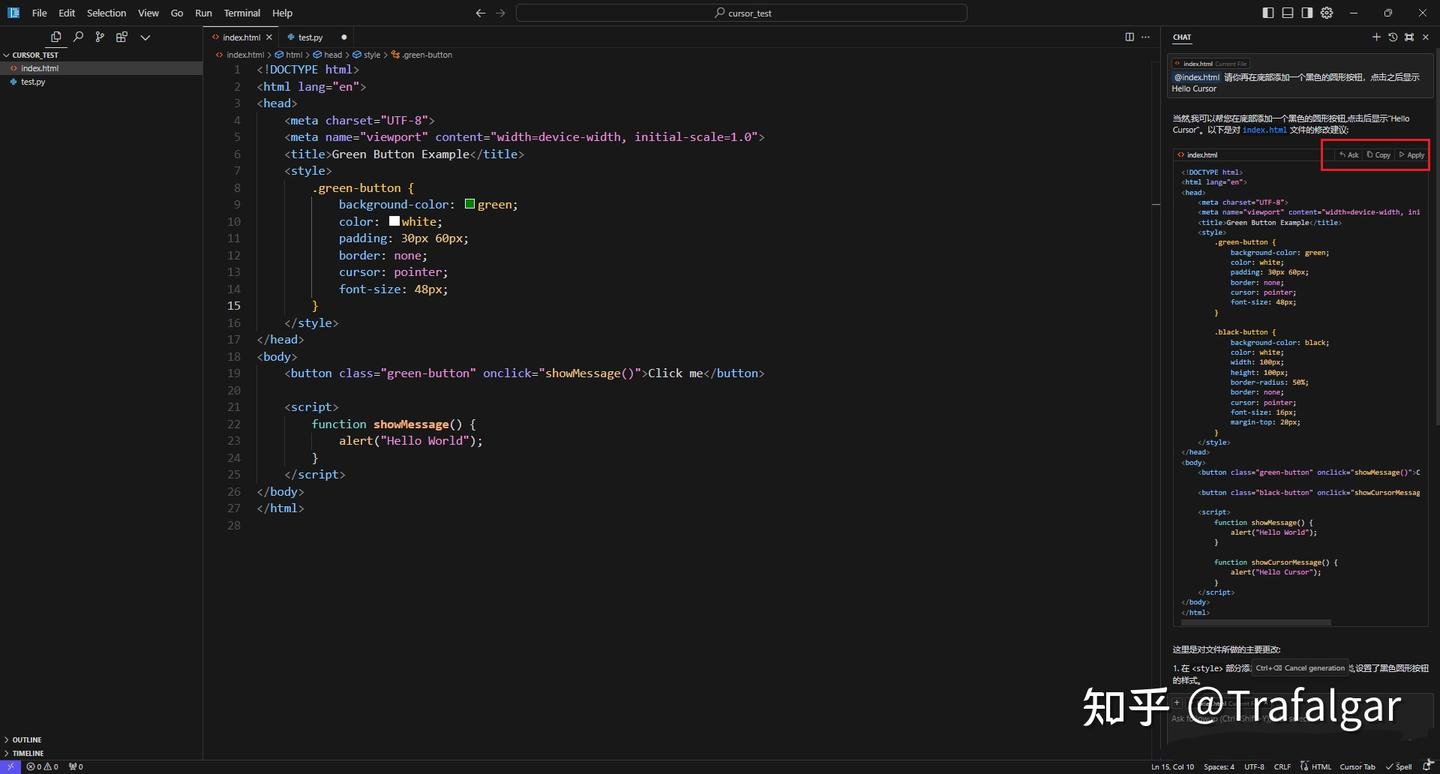Expand the Outline section
This screenshot has height=774, width=1440.
27,740
